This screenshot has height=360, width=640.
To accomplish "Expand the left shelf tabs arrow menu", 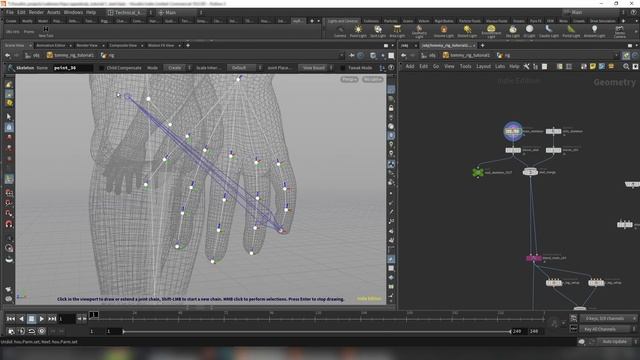I will [x=319, y=21].
